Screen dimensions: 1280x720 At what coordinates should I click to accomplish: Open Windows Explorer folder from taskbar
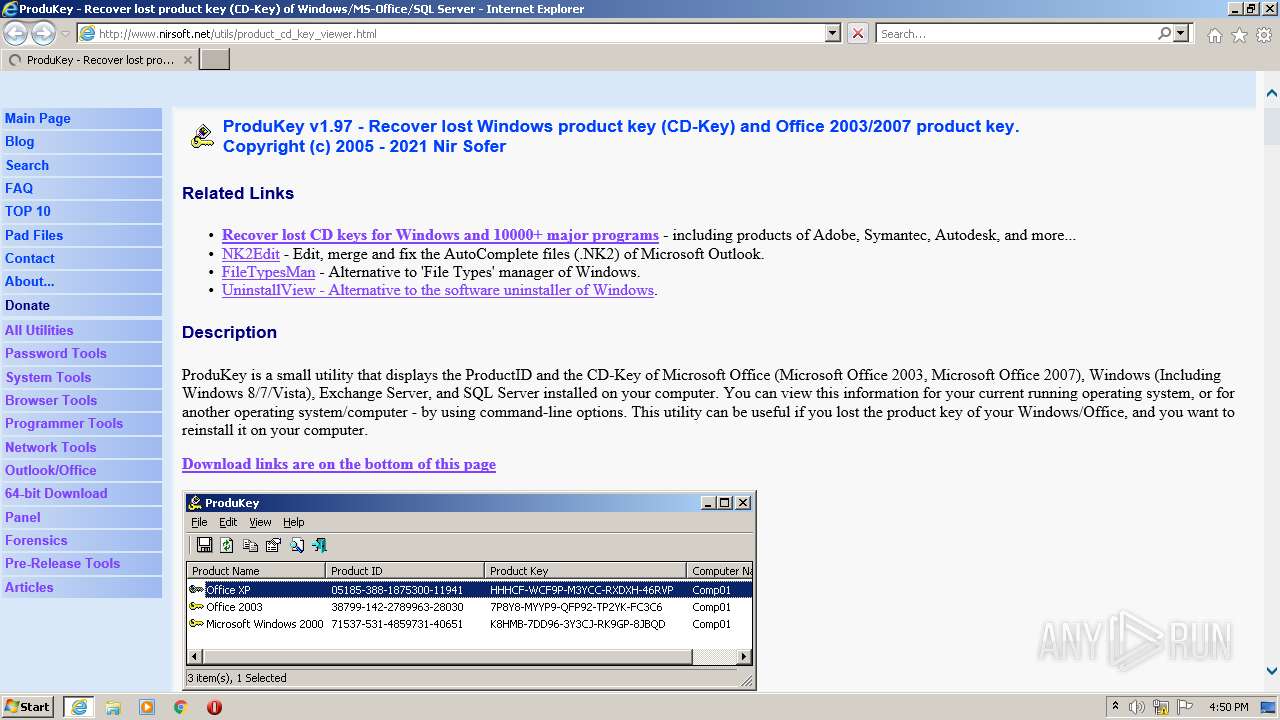point(113,707)
